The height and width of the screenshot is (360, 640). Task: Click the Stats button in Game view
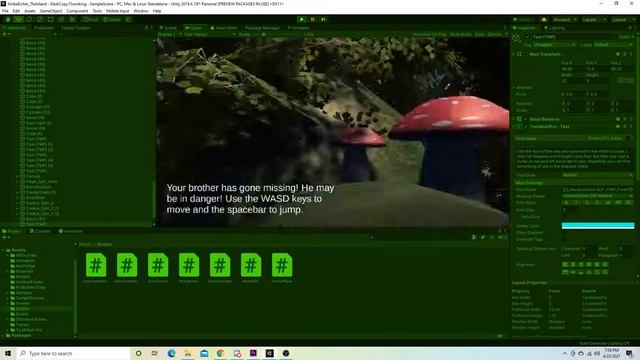480,35
